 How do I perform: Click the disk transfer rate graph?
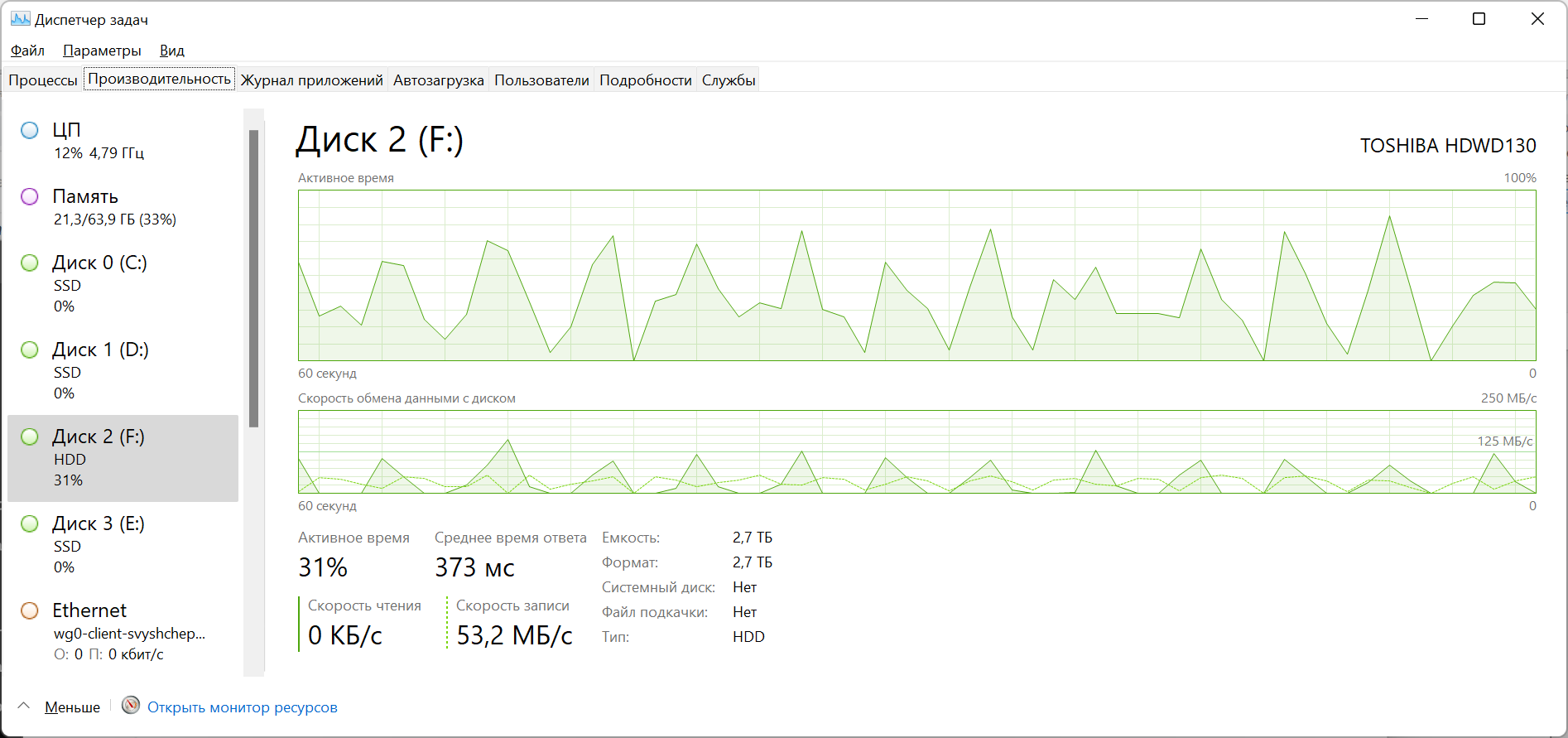pos(917,451)
